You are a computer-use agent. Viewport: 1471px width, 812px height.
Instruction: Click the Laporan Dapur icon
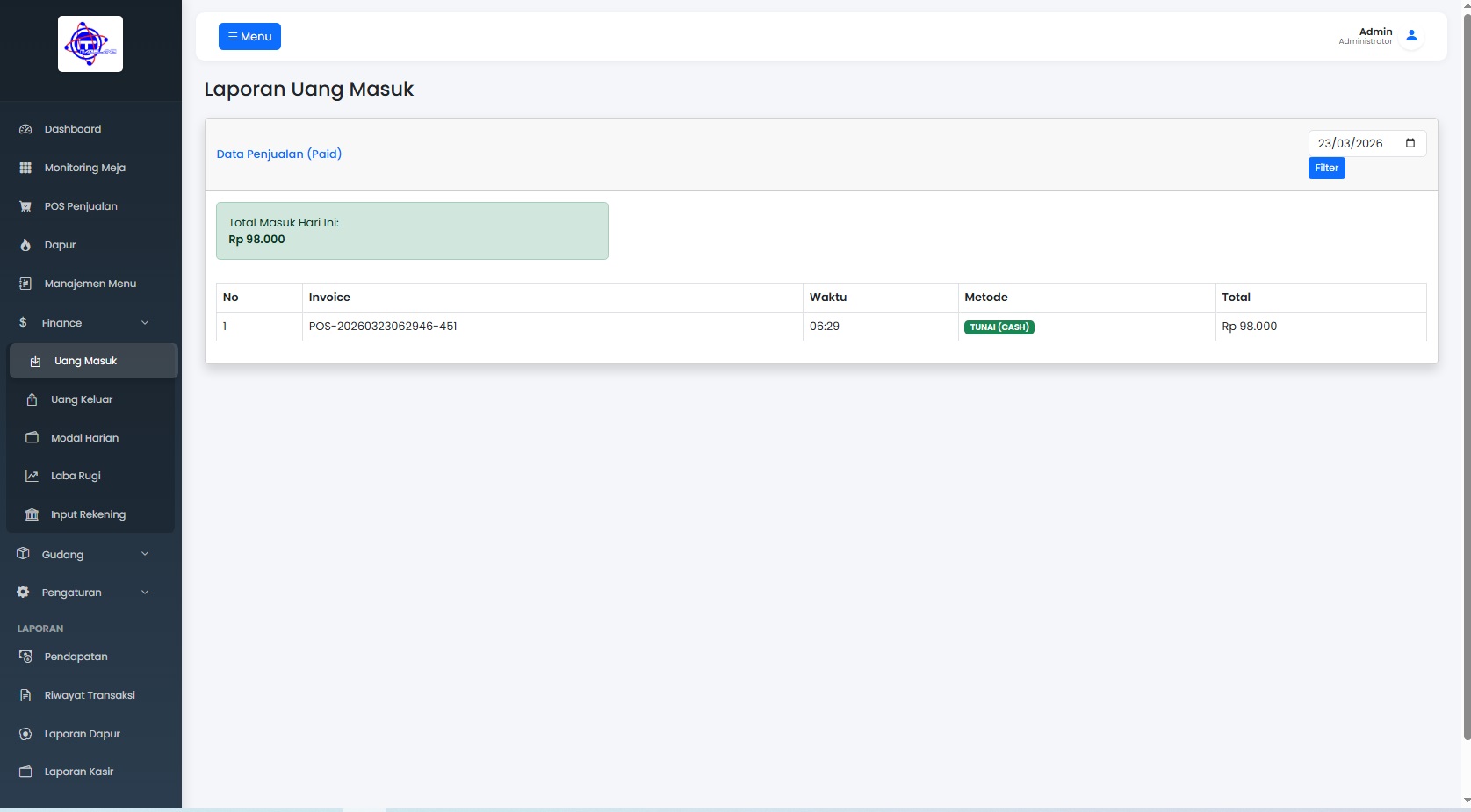click(25, 734)
